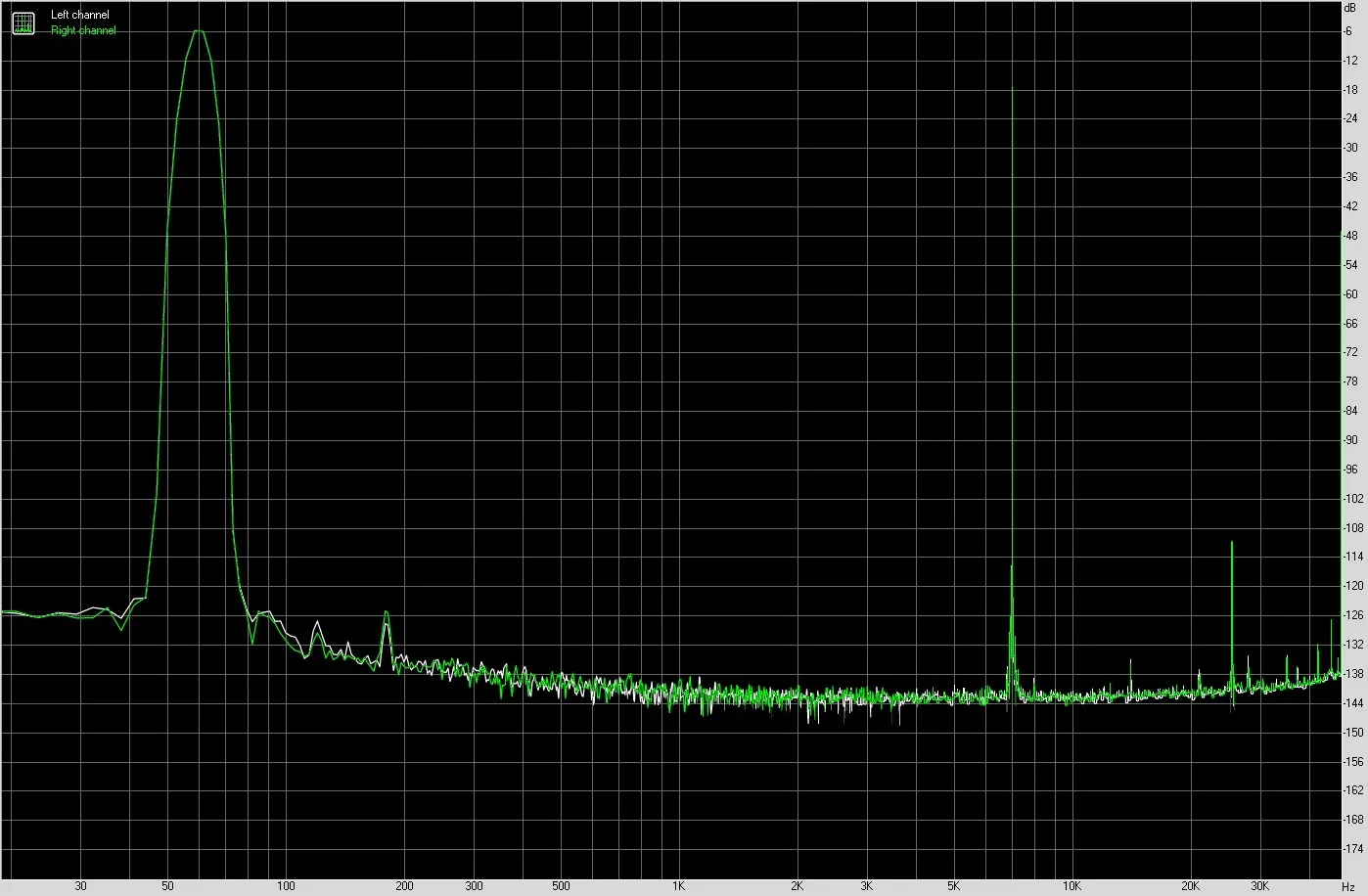
Task: Click the 200 frequency axis label
Action: [404, 887]
